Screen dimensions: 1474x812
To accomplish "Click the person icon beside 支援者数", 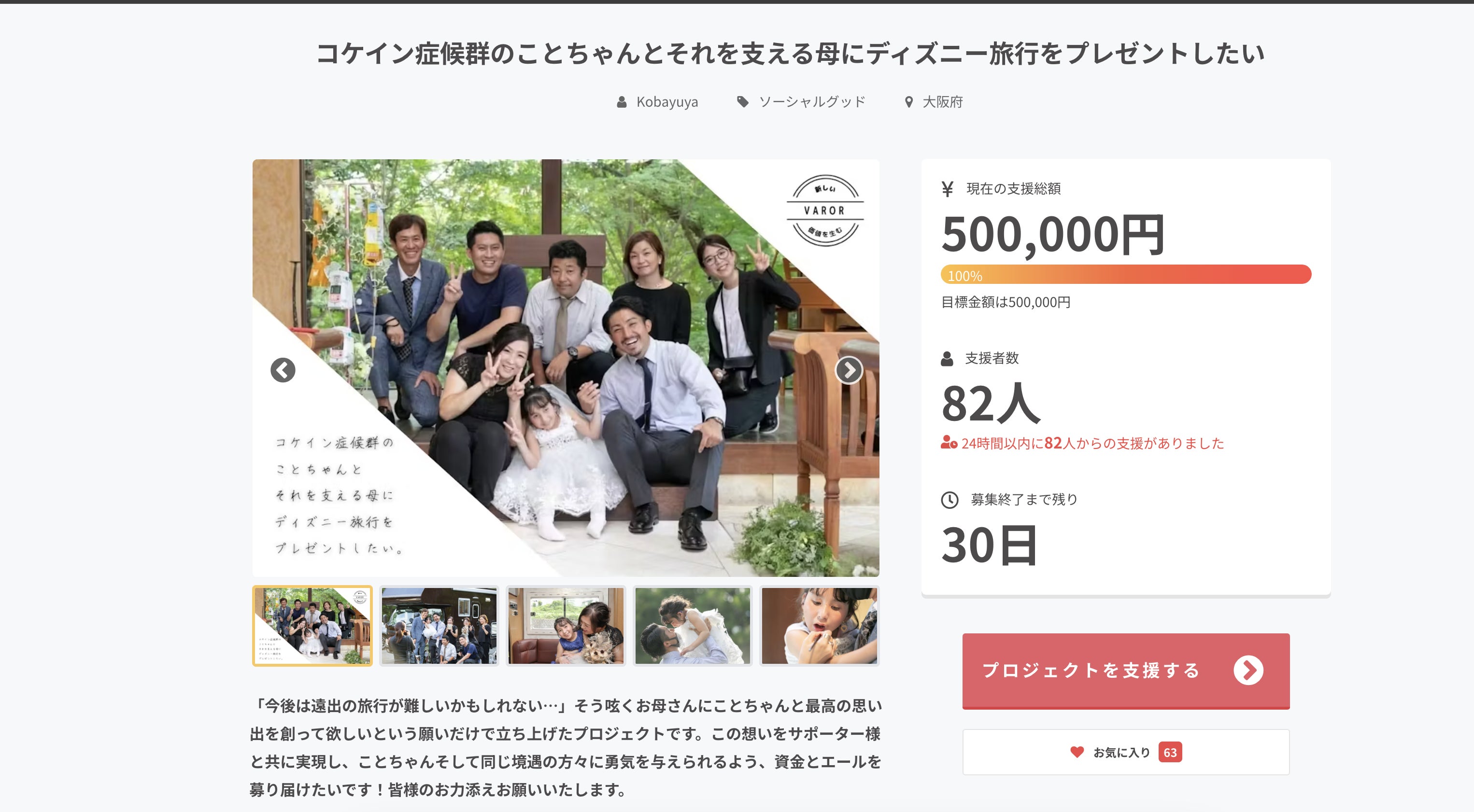I will tap(947, 359).
